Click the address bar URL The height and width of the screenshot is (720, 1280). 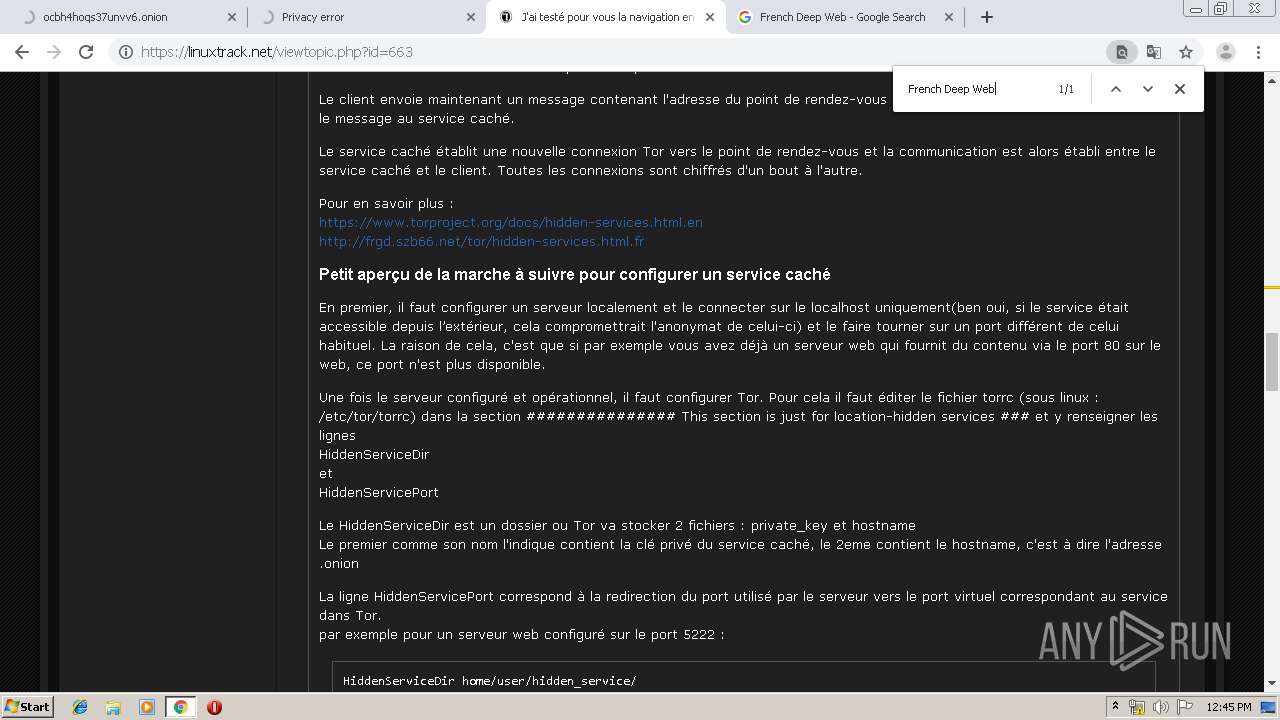277,52
